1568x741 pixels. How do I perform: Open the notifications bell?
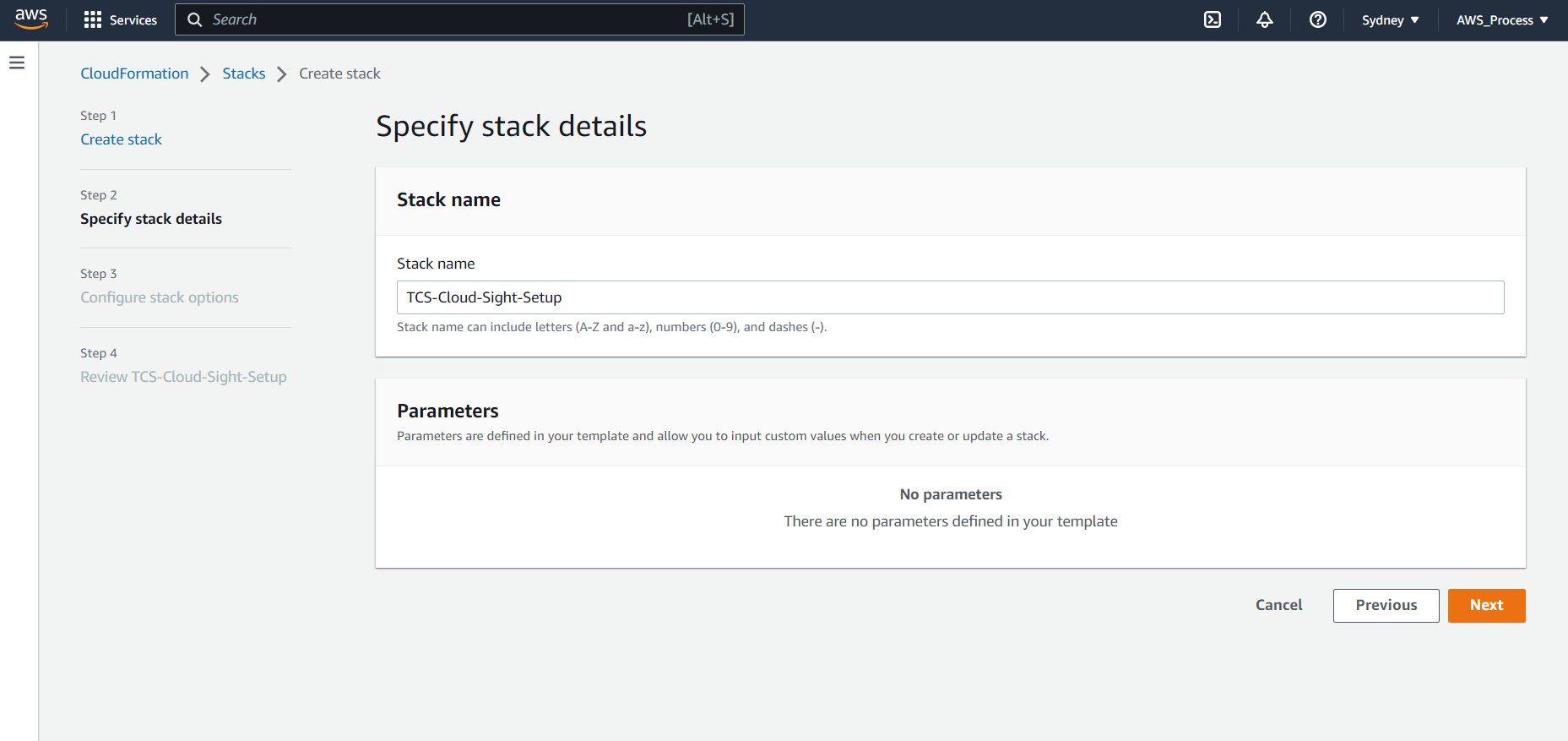tap(1264, 19)
